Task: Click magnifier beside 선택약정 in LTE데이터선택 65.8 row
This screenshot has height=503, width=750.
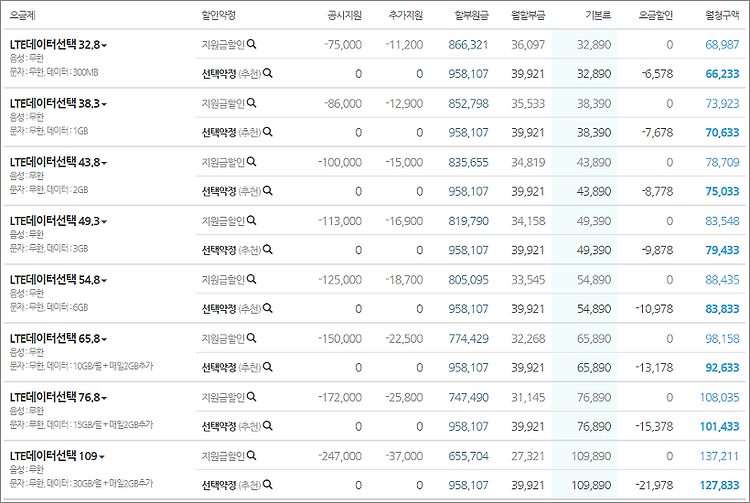Action: pos(268,368)
